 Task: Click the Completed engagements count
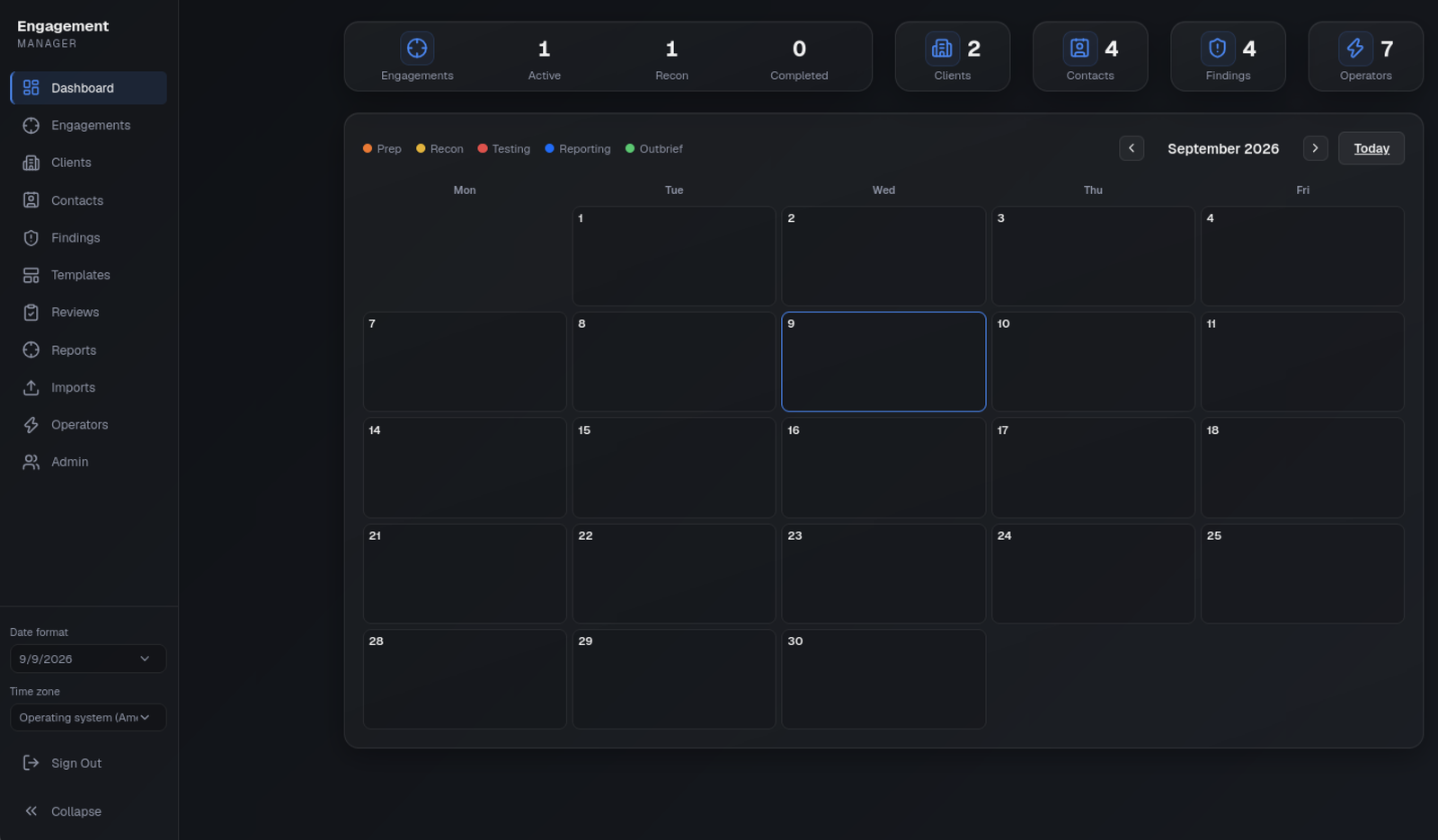point(799,49)
